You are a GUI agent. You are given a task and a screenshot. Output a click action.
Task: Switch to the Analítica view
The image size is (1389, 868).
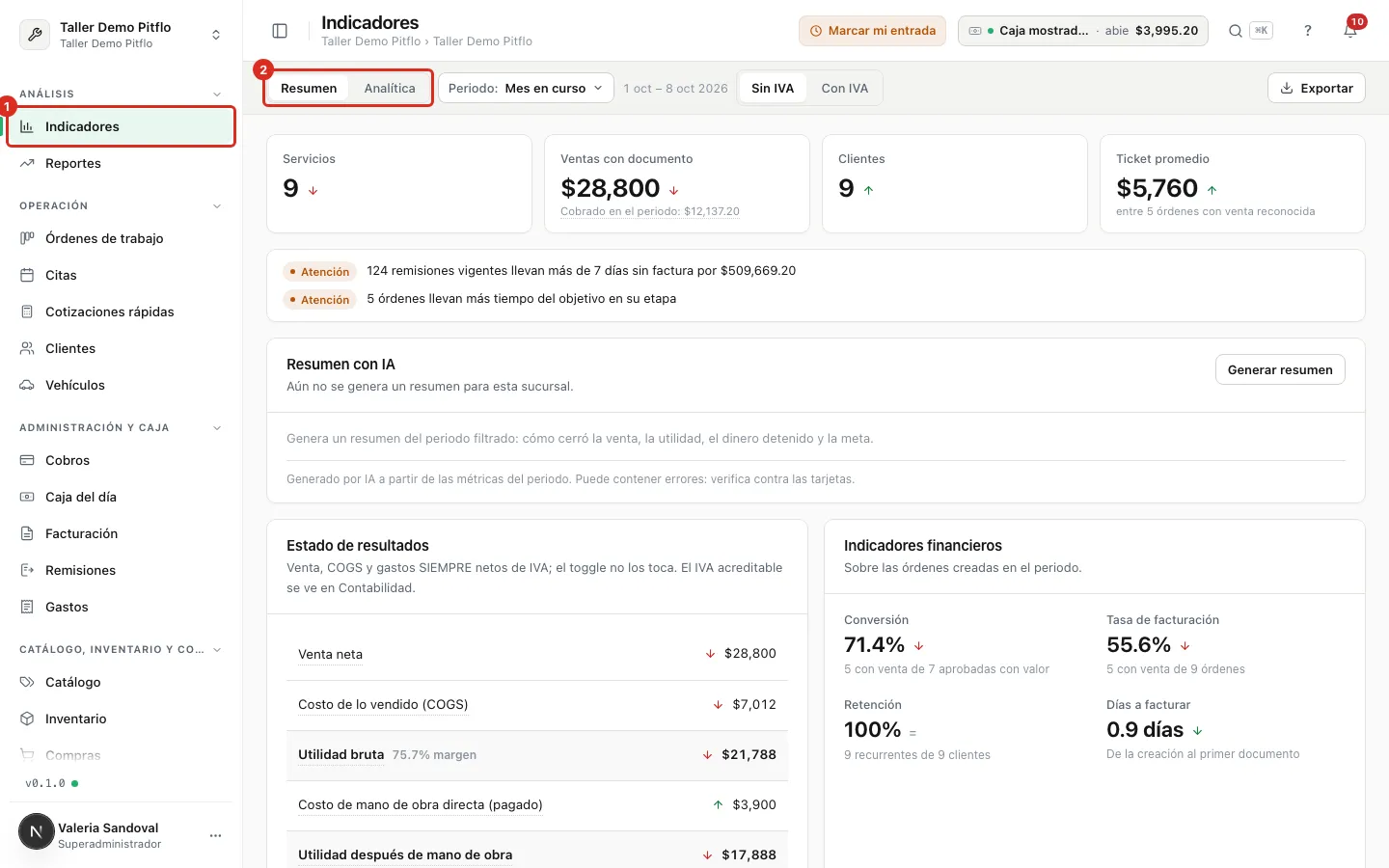[x=390, y=88]
